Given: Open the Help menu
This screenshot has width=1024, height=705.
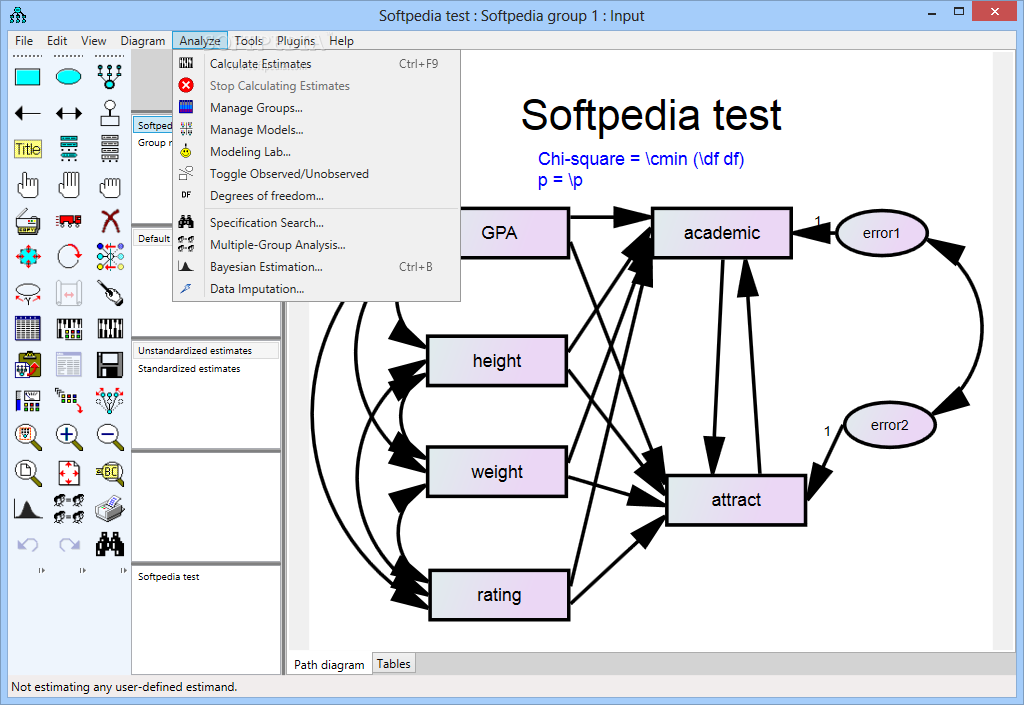Looking at the screenshot, I should click(x=341, y=40).
